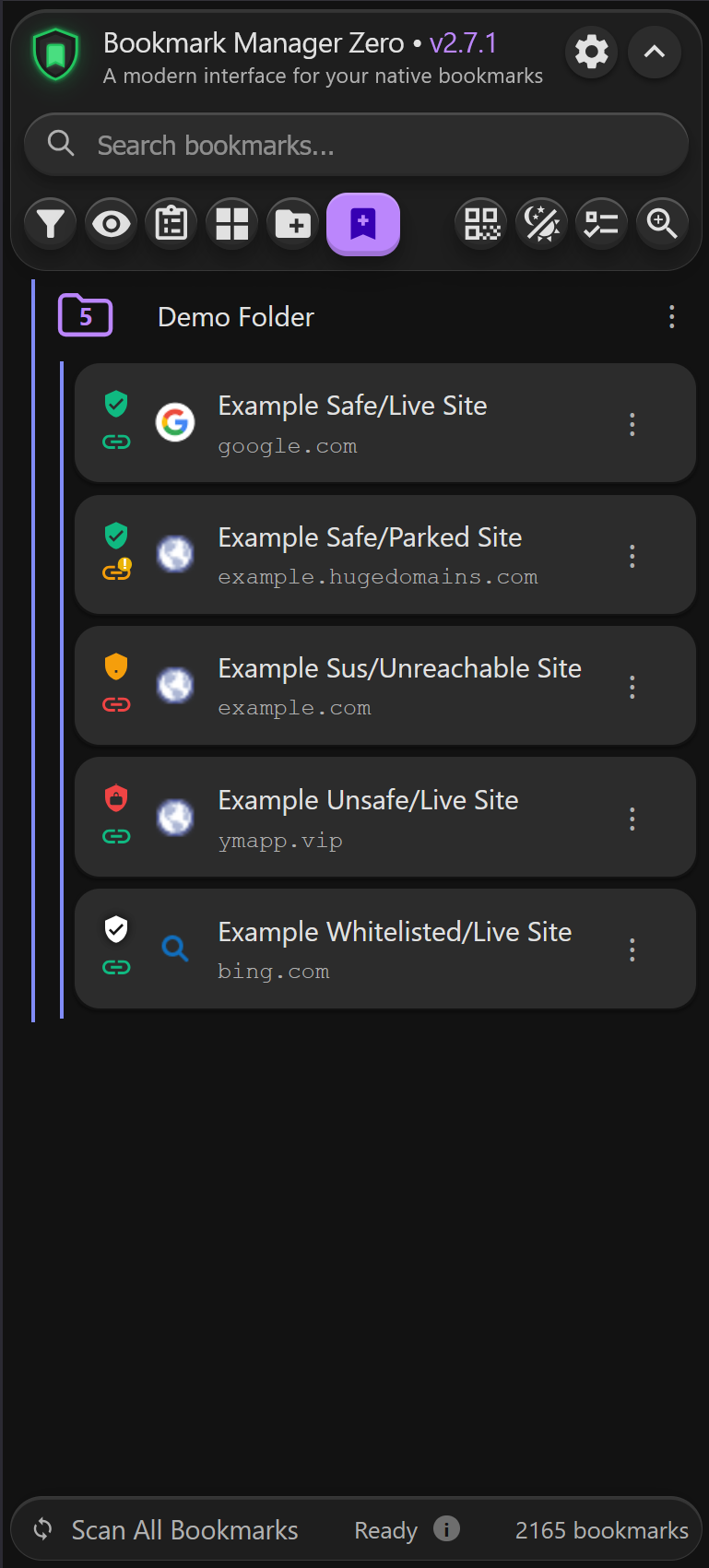Toggle the eye visibility icon
Viewport: 709px width, 1568px height.
[x=111, y=223]
